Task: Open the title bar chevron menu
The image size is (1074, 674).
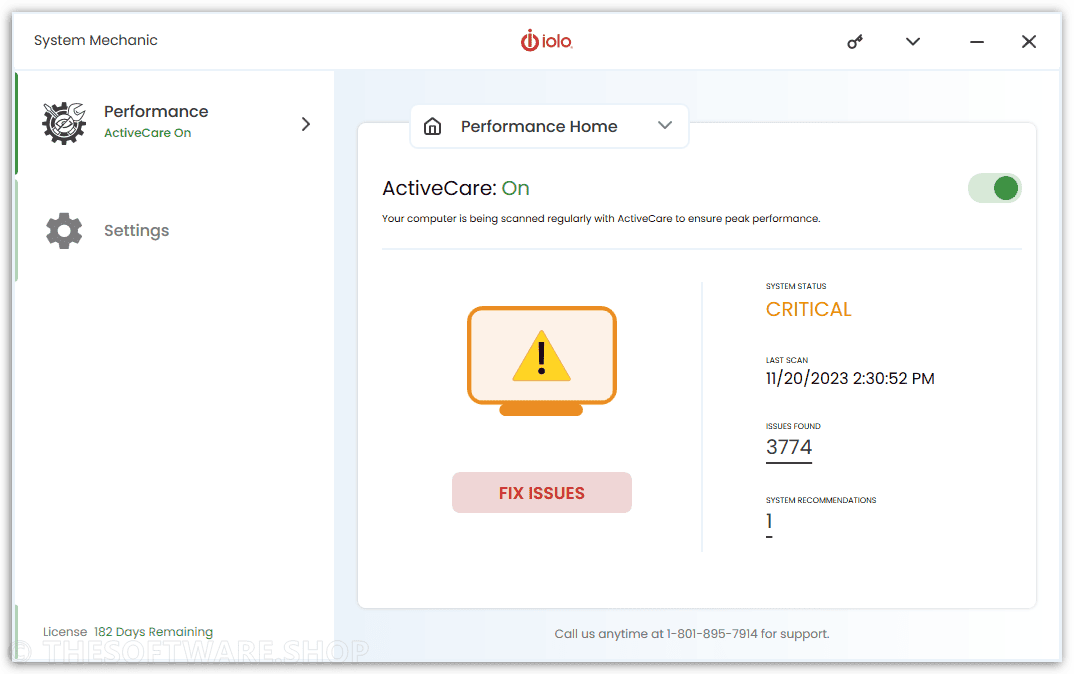Action: pos(913,42)
